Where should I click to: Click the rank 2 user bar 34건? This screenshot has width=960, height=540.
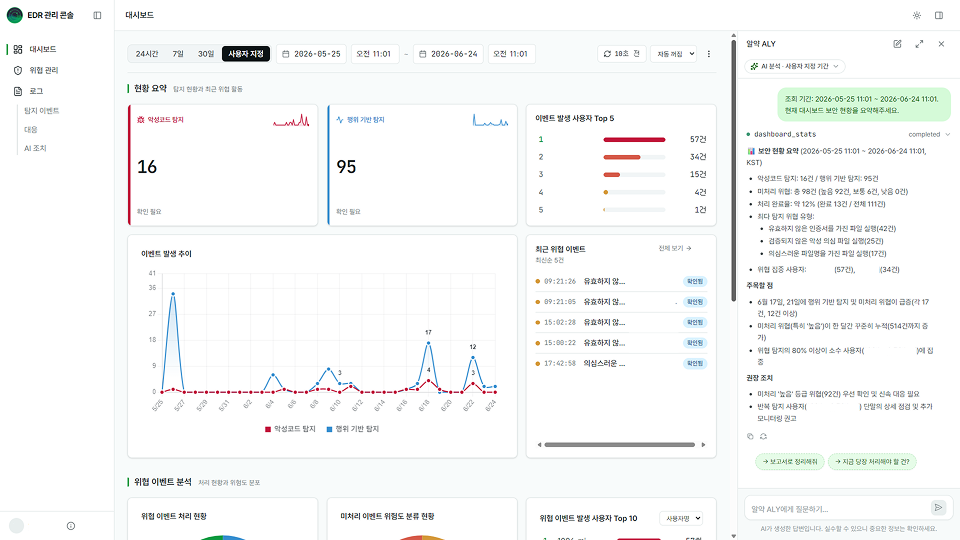pyautogui.click(x=634, y=157)
